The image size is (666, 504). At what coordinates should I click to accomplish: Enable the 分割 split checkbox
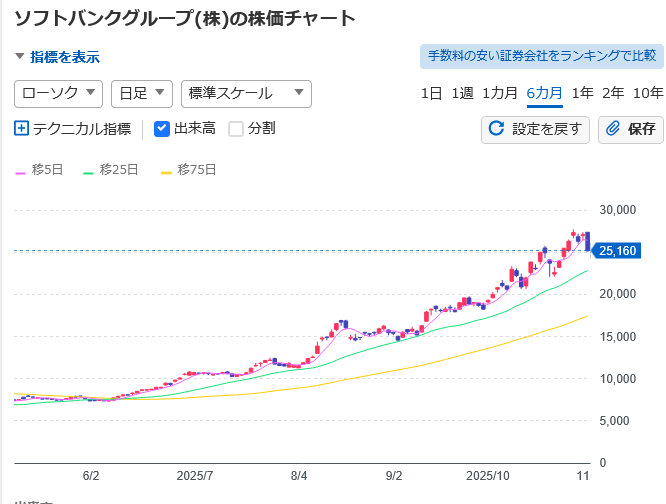pyautogui.click(x=236, y=128)
